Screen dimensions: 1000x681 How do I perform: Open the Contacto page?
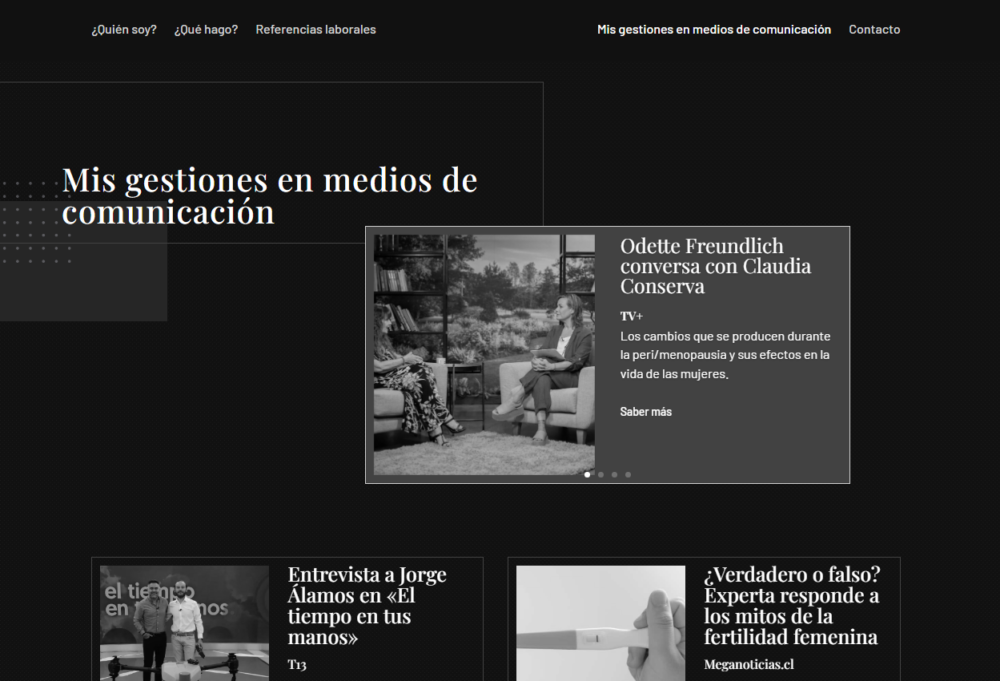point(874,30)
